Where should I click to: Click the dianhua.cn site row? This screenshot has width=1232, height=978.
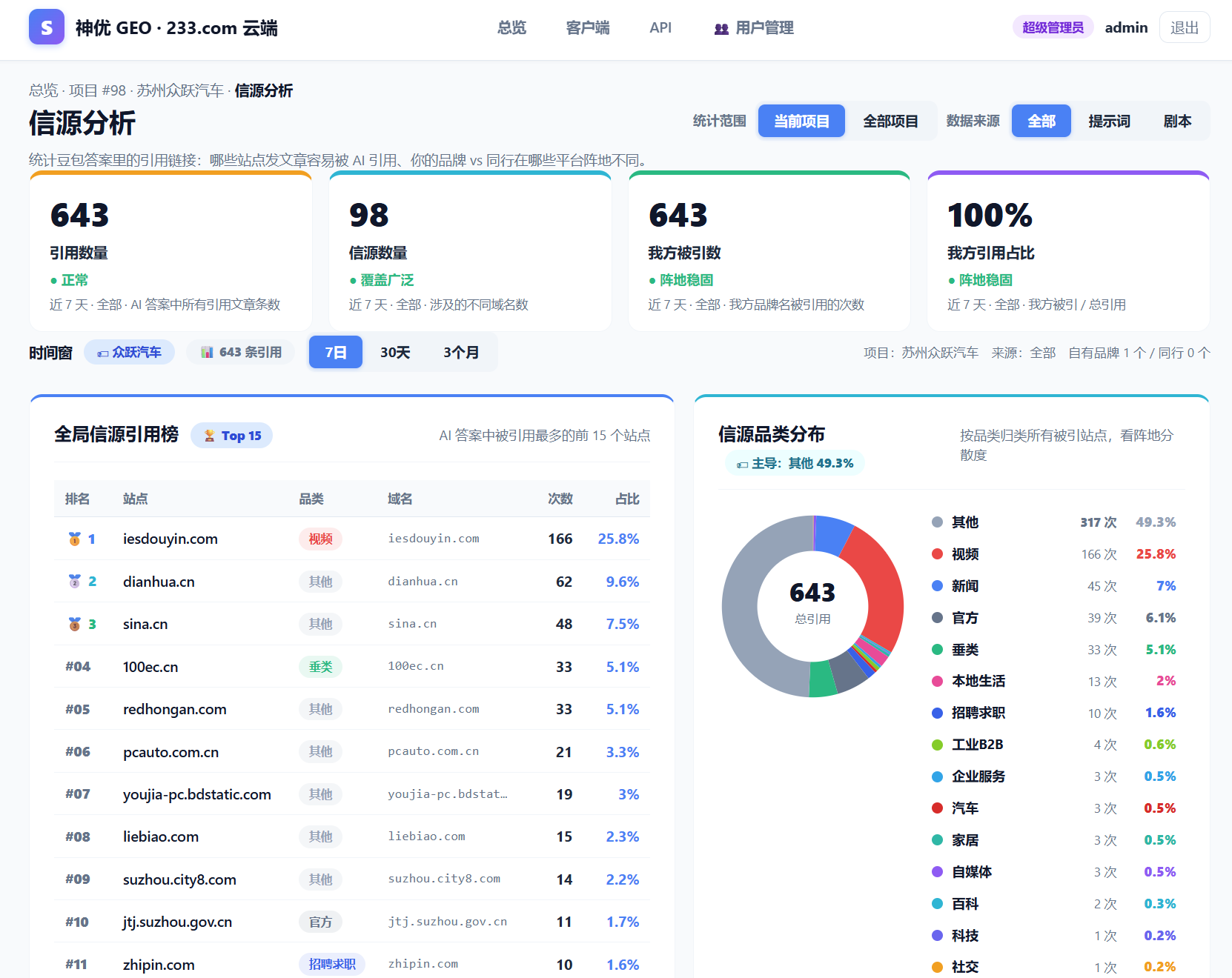[352, 582]
